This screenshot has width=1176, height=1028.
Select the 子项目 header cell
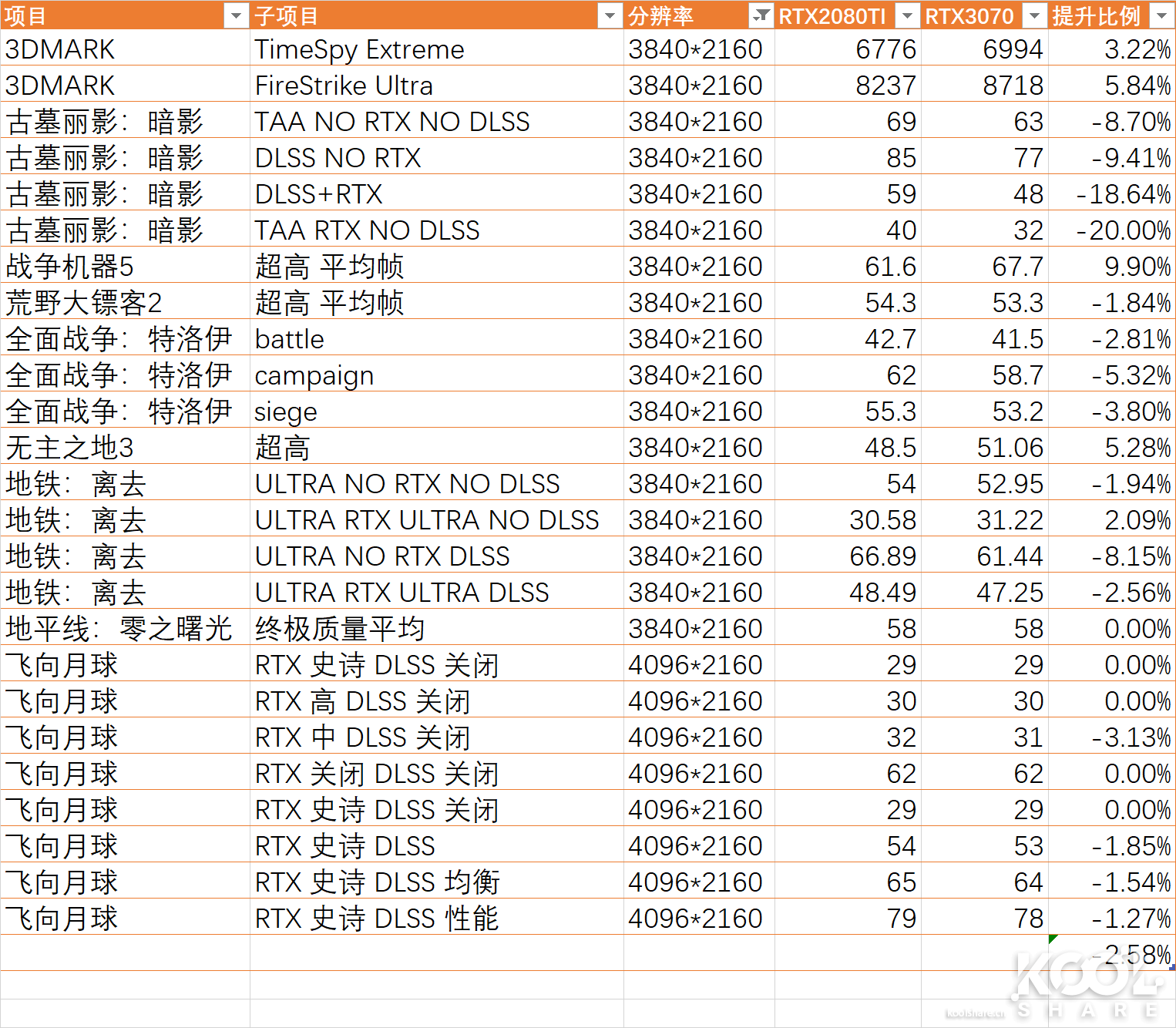coord(437,15)
